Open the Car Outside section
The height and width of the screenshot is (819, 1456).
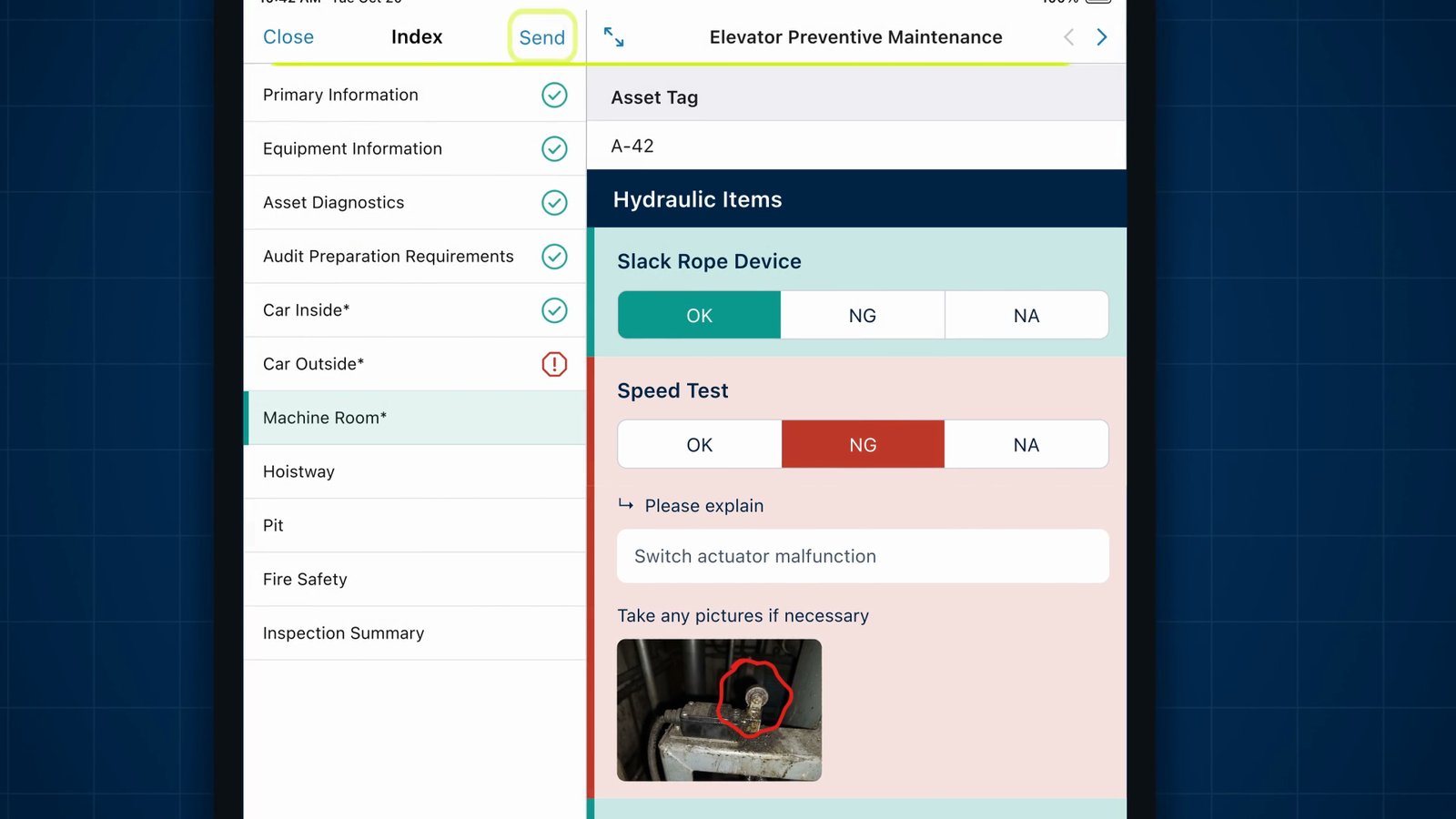415,364
